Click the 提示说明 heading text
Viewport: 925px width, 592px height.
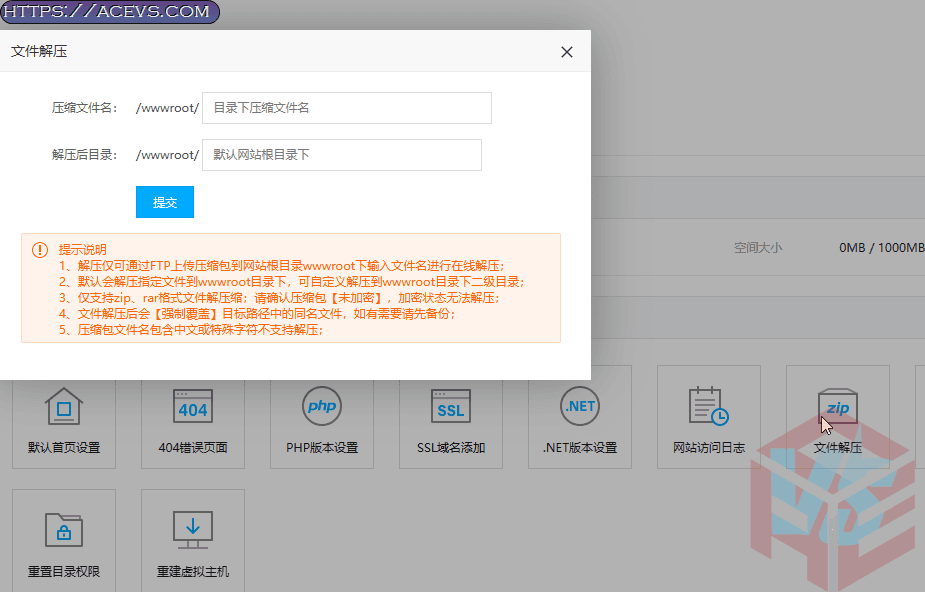[83, 249]
